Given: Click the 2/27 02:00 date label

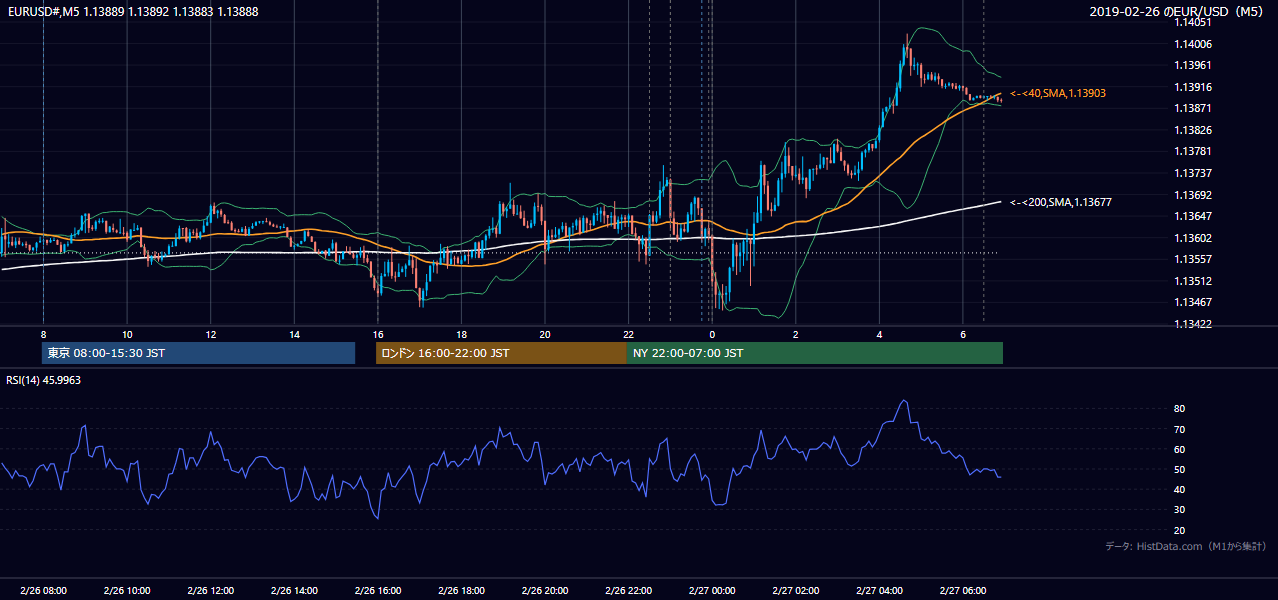Looking at the screenshot, I should coord(795,591).
